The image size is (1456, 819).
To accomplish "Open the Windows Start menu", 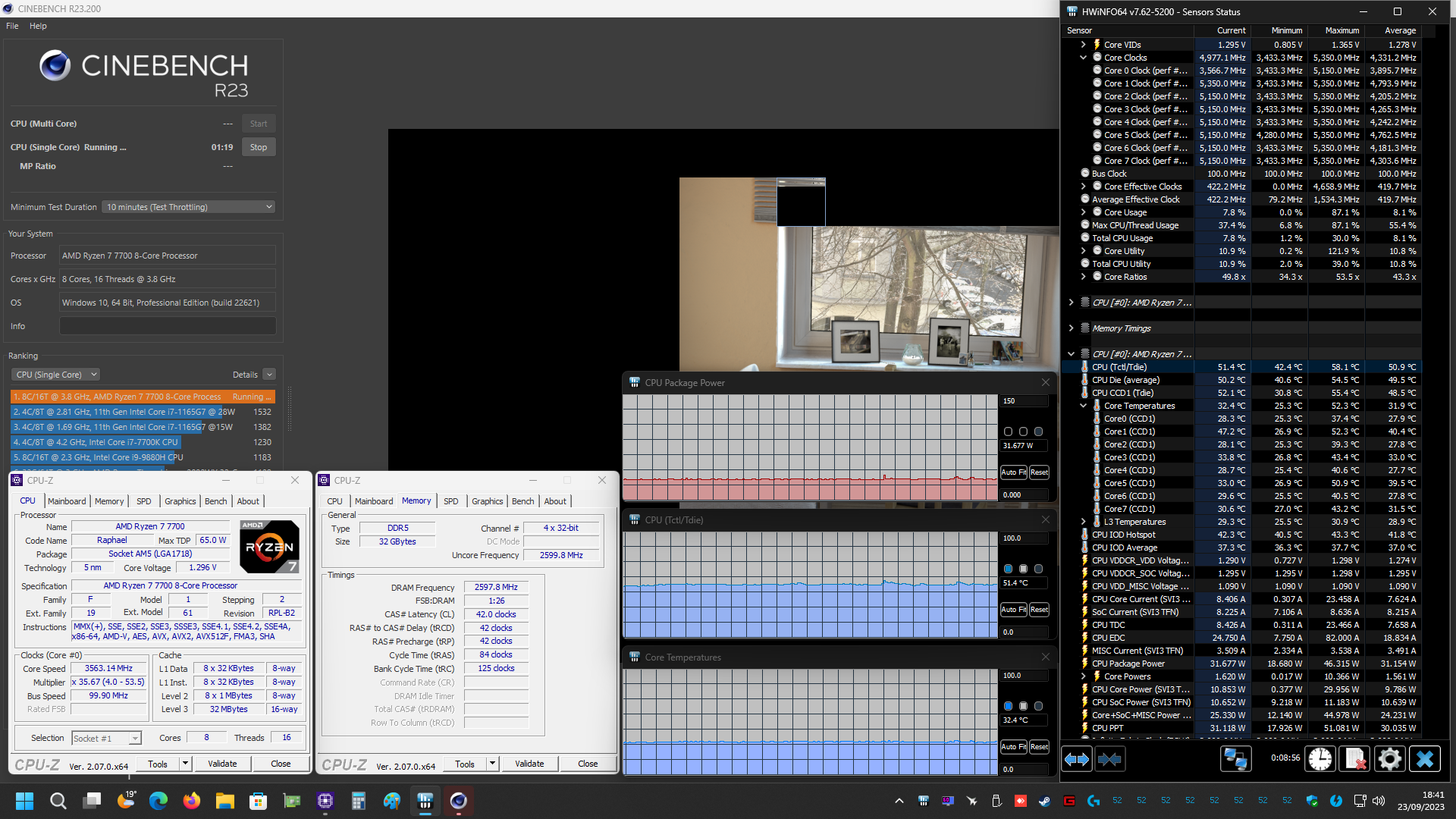I will (x=24, y=801).
